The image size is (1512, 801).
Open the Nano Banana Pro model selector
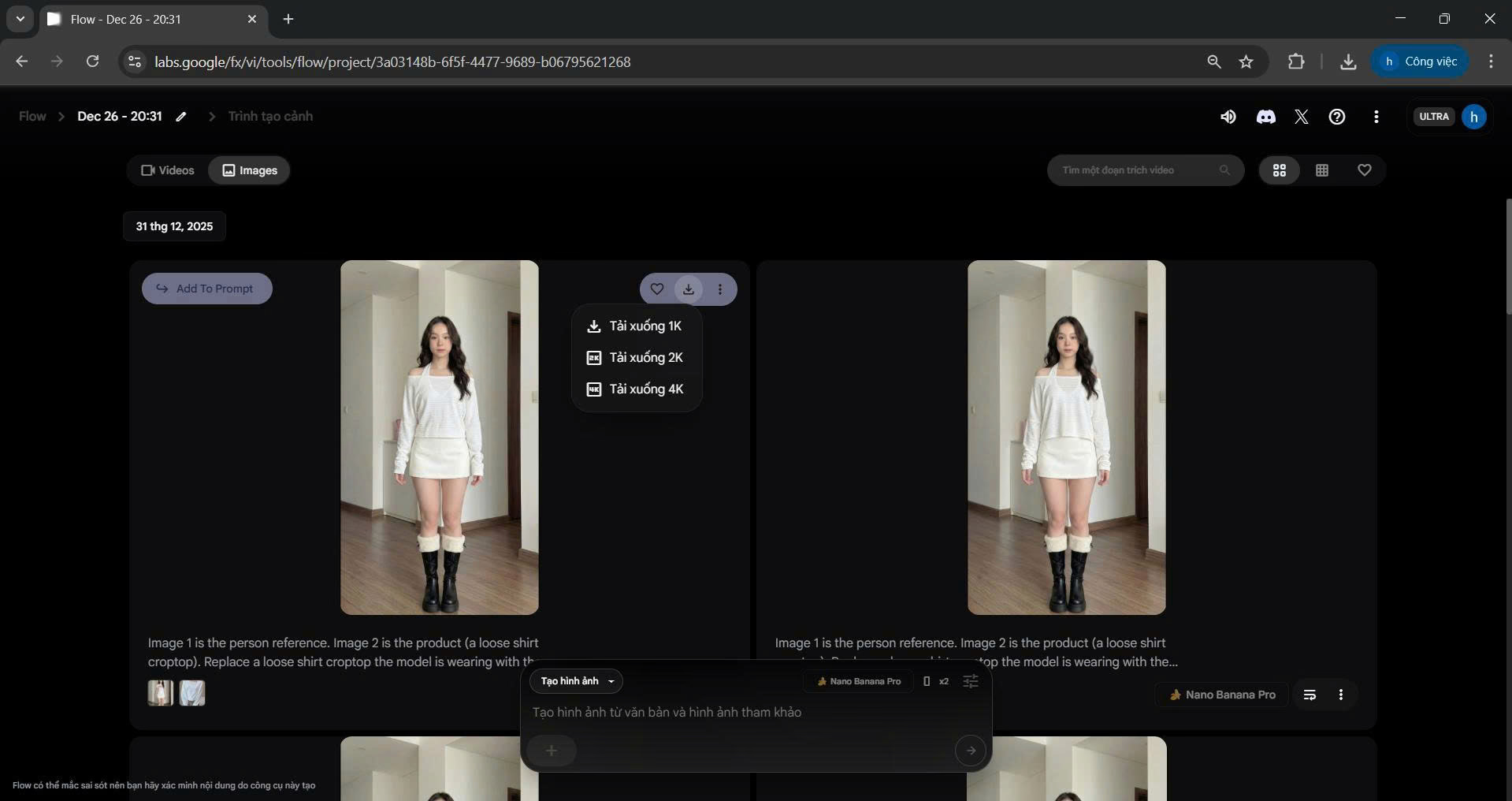[858, 681]
